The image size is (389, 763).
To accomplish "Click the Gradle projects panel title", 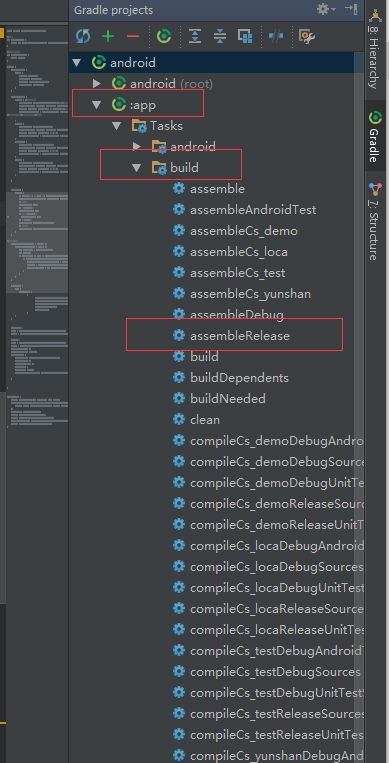I will 113,10.
